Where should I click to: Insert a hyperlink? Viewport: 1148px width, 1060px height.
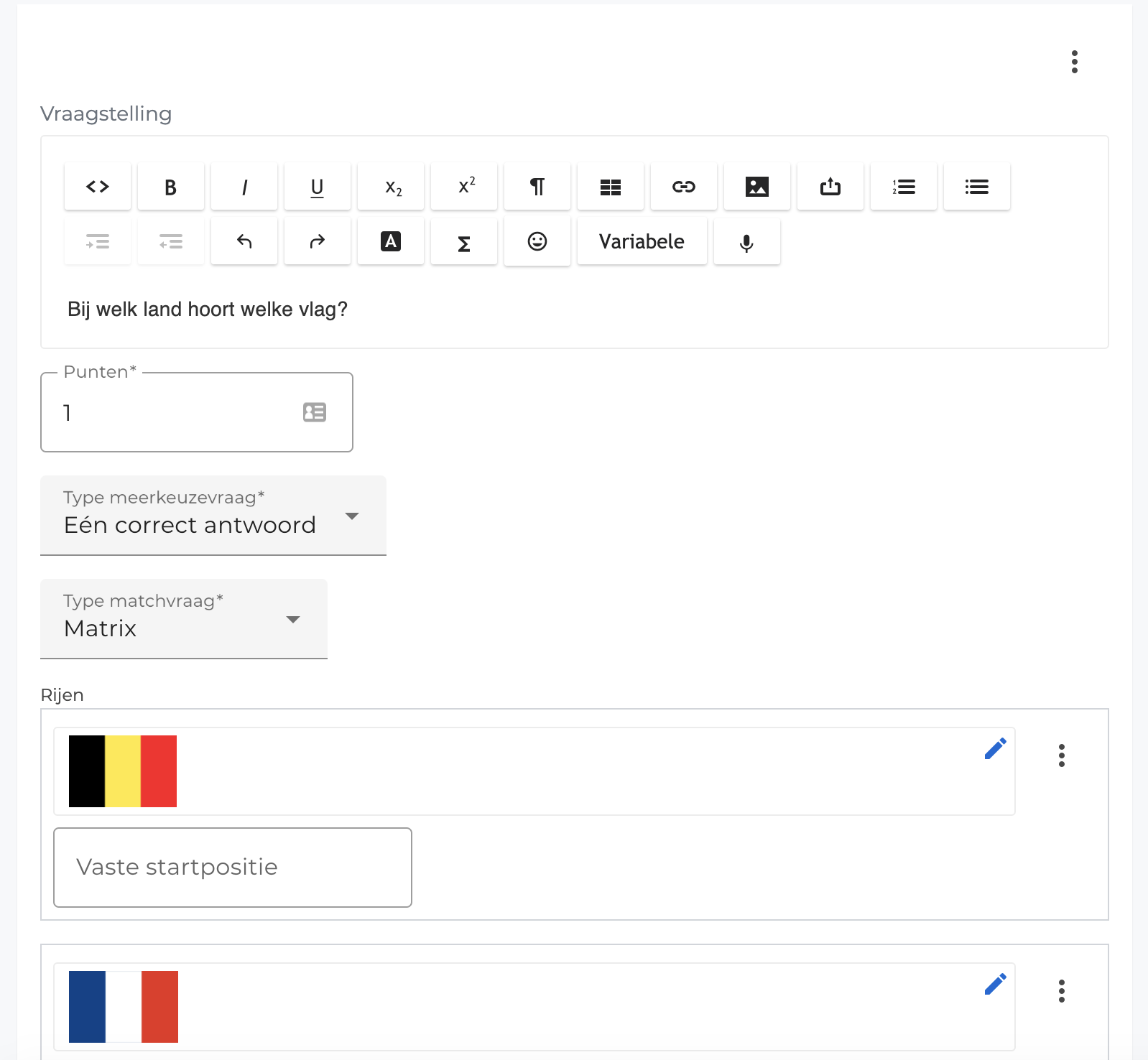[684, 187]
